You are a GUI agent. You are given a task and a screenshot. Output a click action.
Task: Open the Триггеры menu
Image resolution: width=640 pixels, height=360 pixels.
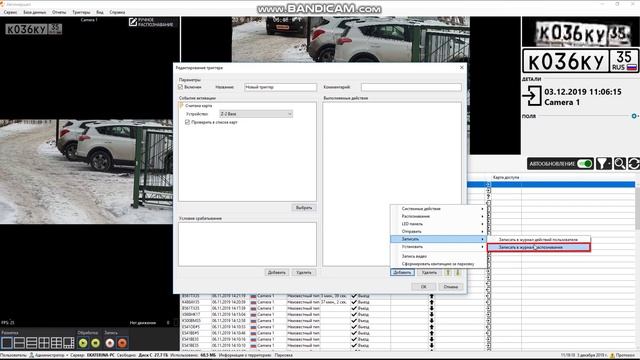[81, 12]
